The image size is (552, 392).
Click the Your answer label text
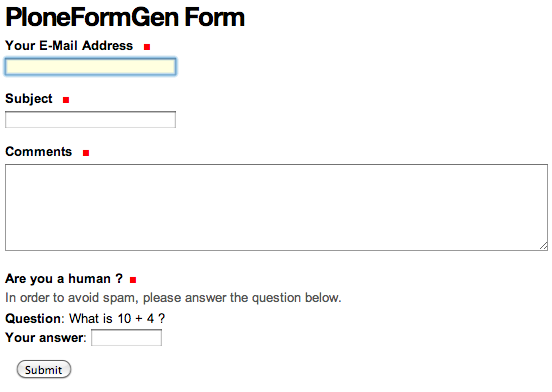pyautogui.click(x=46, y=338)
